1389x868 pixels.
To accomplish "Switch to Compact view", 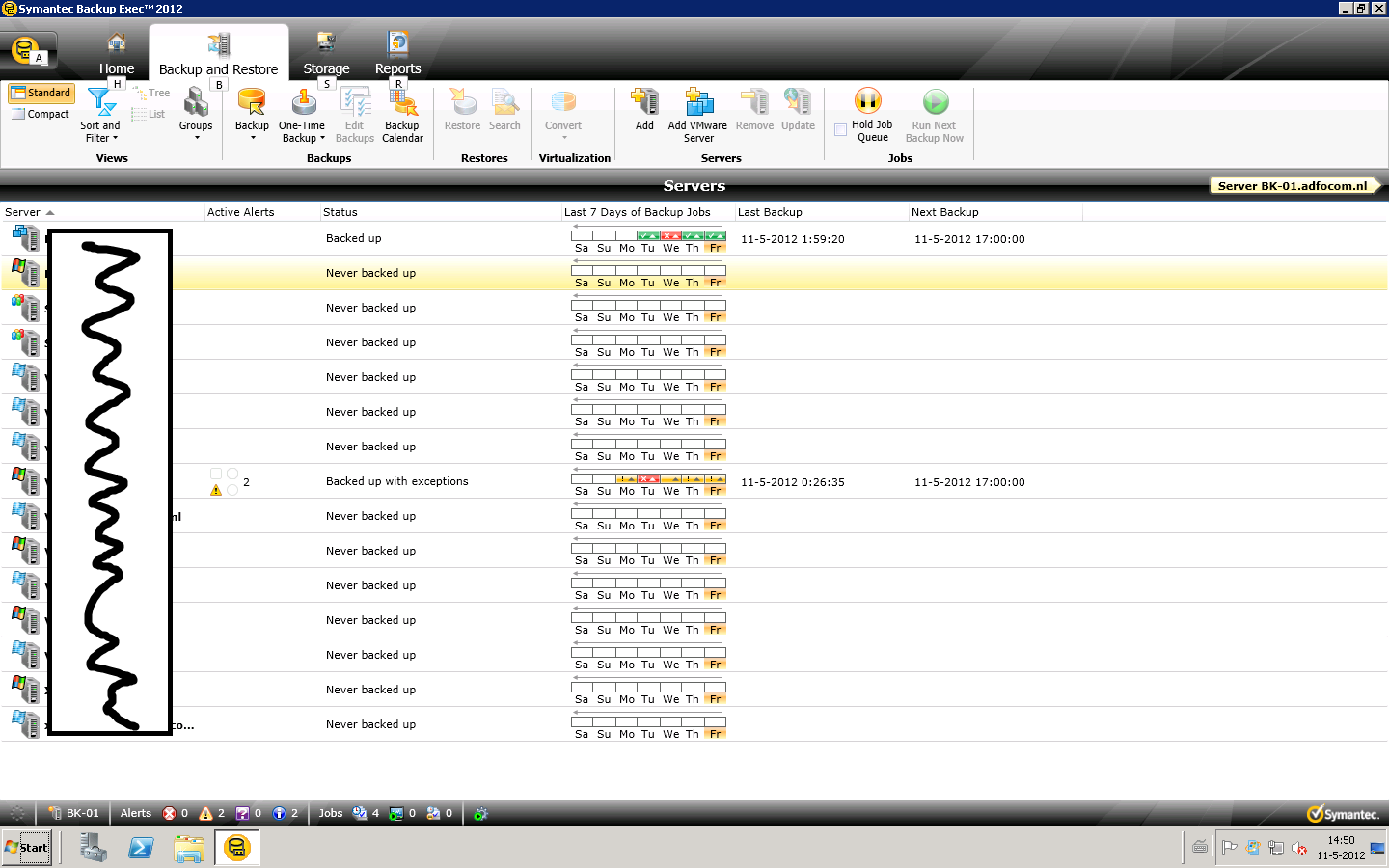I will [41, 114].
